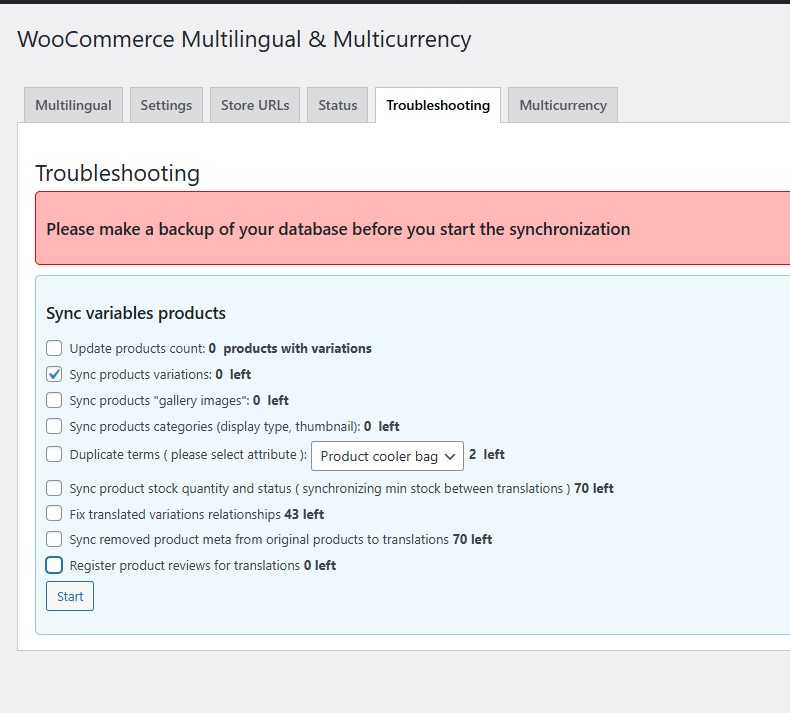Click 'products with variations' text
This screenshot has height=713, width=790.
pos(297,348)
